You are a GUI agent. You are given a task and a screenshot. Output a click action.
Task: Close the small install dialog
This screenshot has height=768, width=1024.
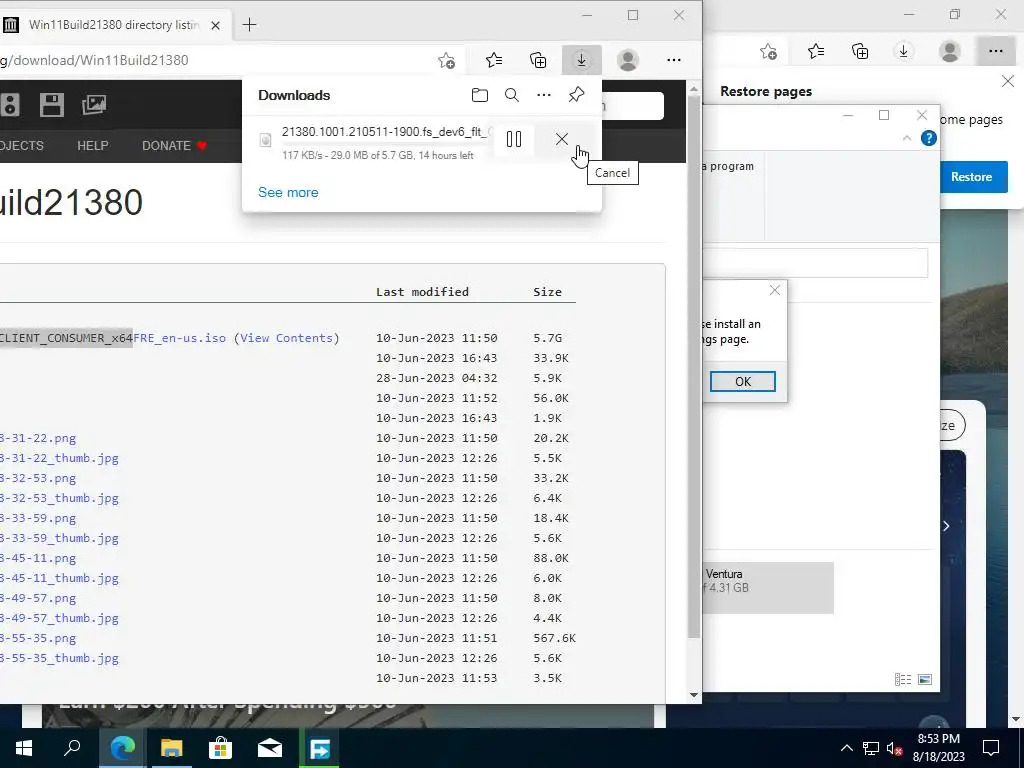775,290
